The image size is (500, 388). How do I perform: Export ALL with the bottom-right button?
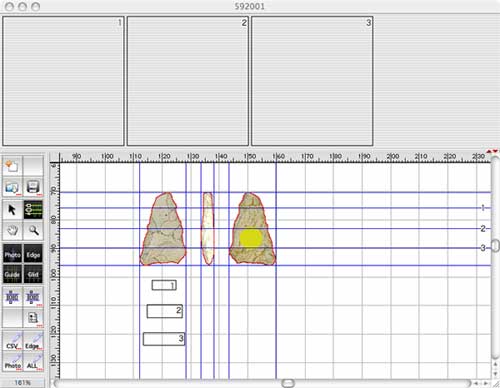33,361
